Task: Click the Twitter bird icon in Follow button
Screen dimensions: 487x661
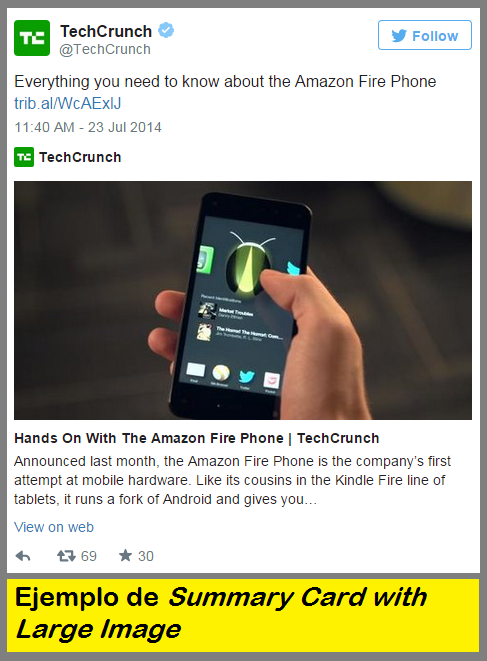Action: (x=399, y=36)
